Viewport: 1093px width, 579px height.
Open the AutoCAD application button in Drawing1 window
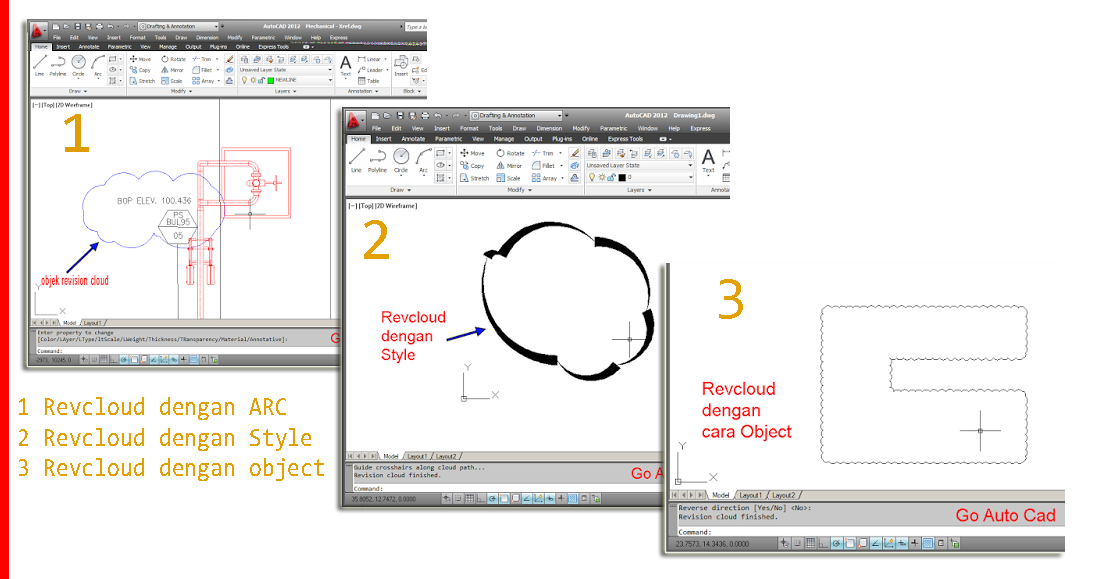[x=354, y=121]
